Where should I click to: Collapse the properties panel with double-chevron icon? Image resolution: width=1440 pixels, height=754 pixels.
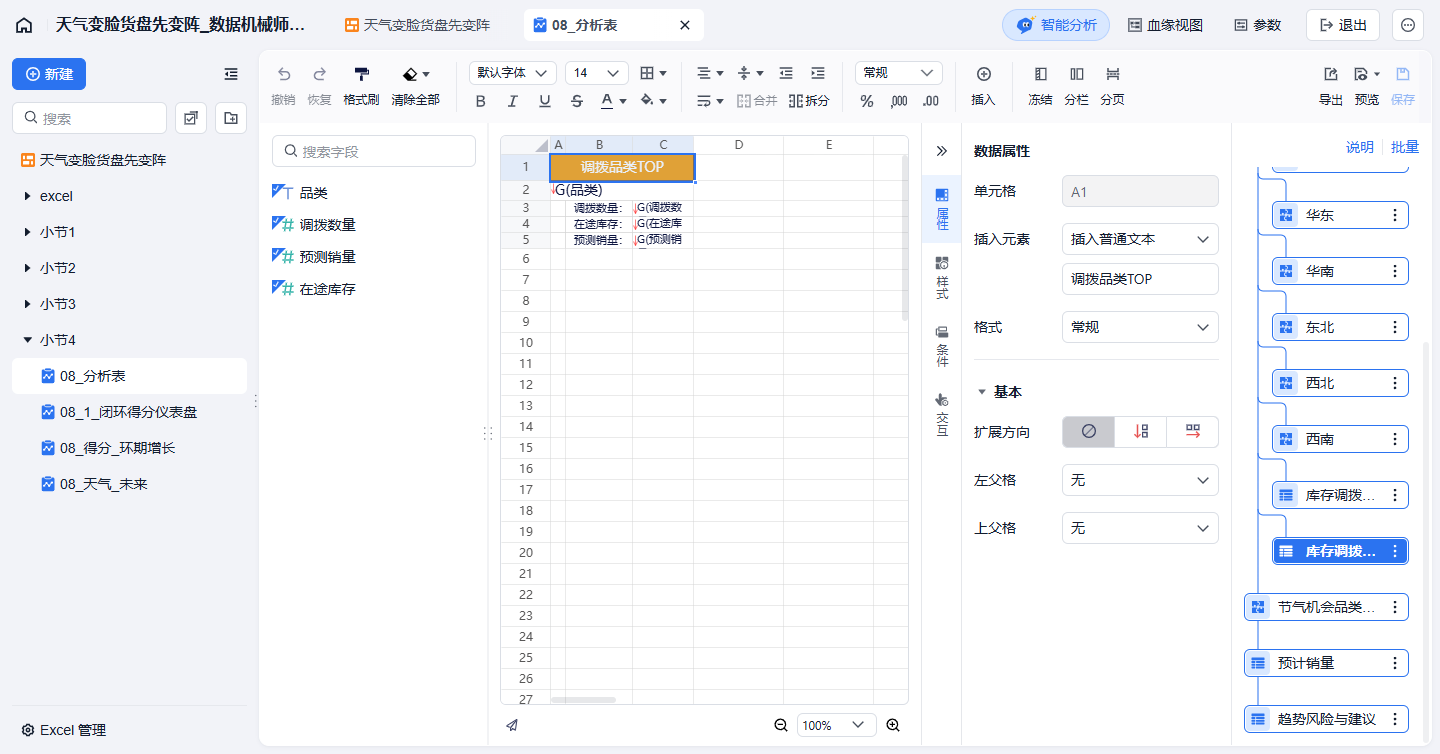[x=941, y=151]
